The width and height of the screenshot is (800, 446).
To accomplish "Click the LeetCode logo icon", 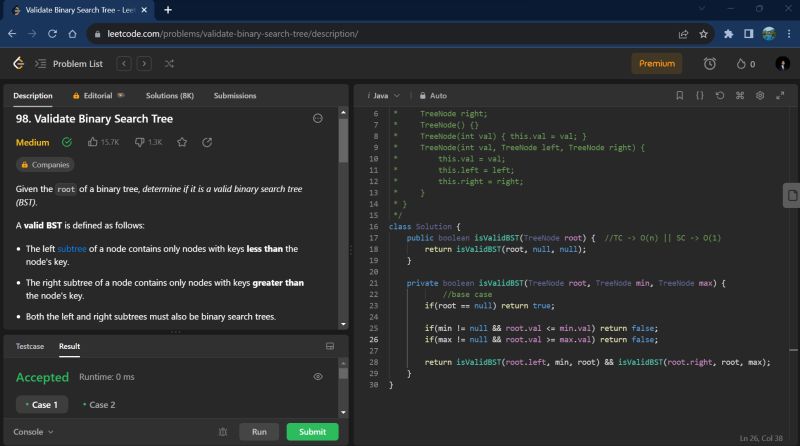I will click(18, 64).
